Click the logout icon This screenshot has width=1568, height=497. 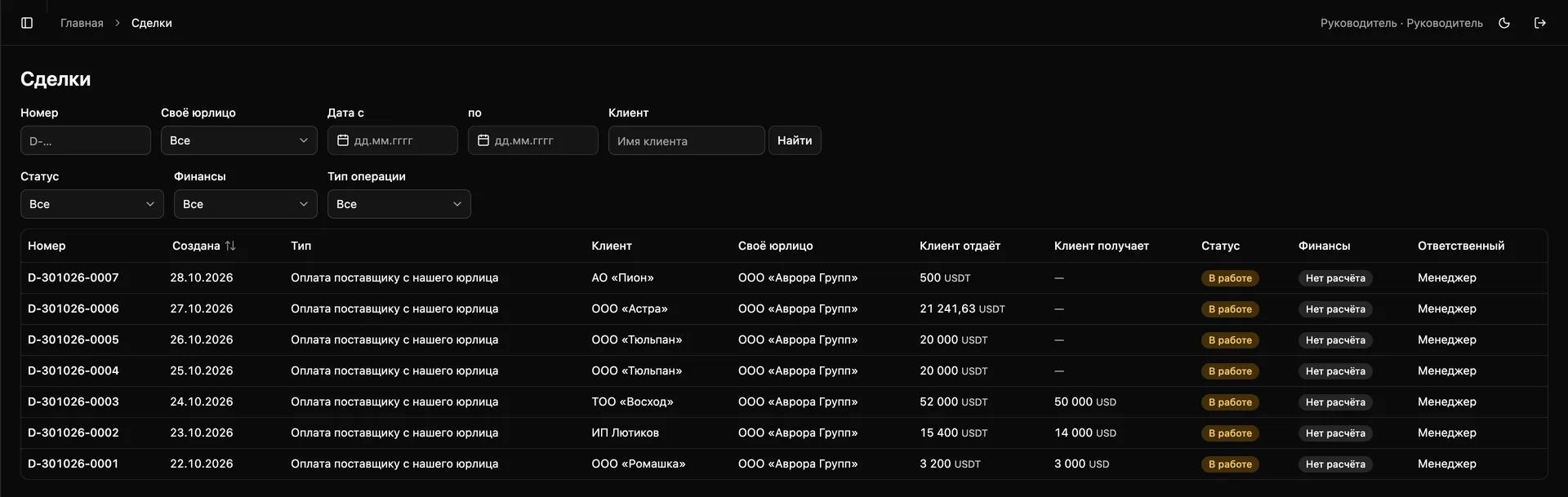[x=1540, y=23]
